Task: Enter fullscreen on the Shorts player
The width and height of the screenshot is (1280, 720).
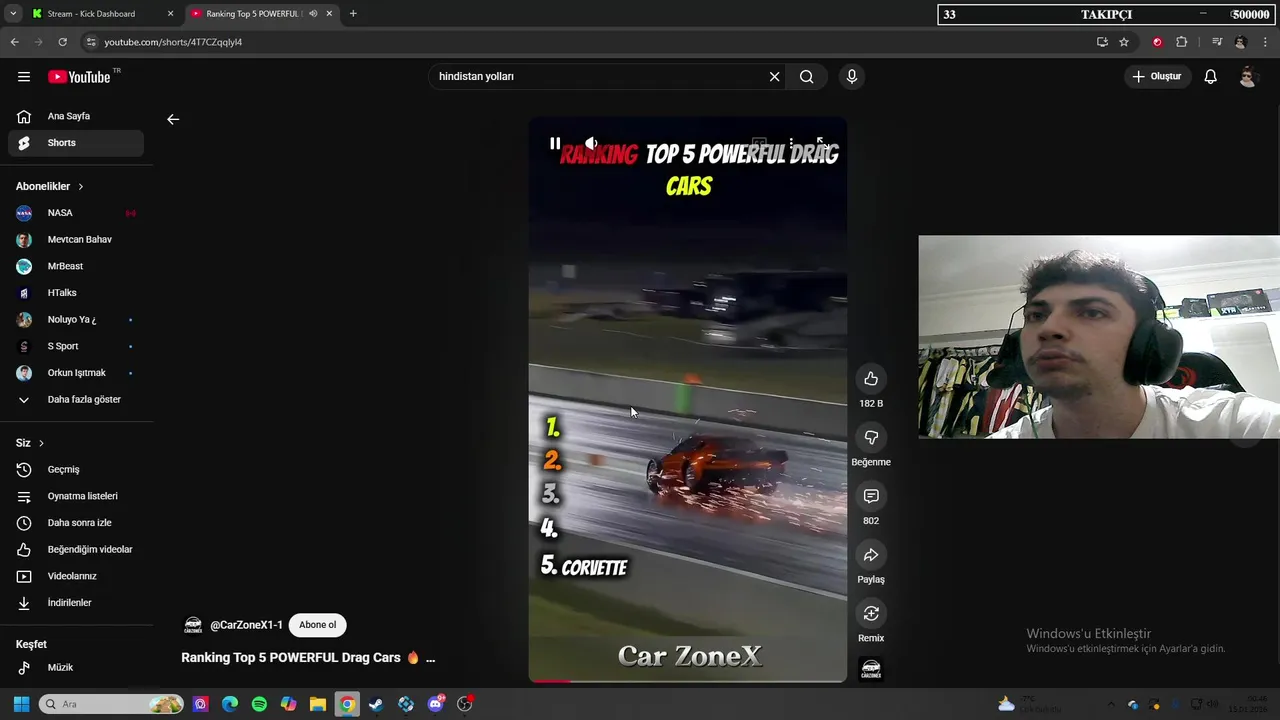Action: pos(821,144)
